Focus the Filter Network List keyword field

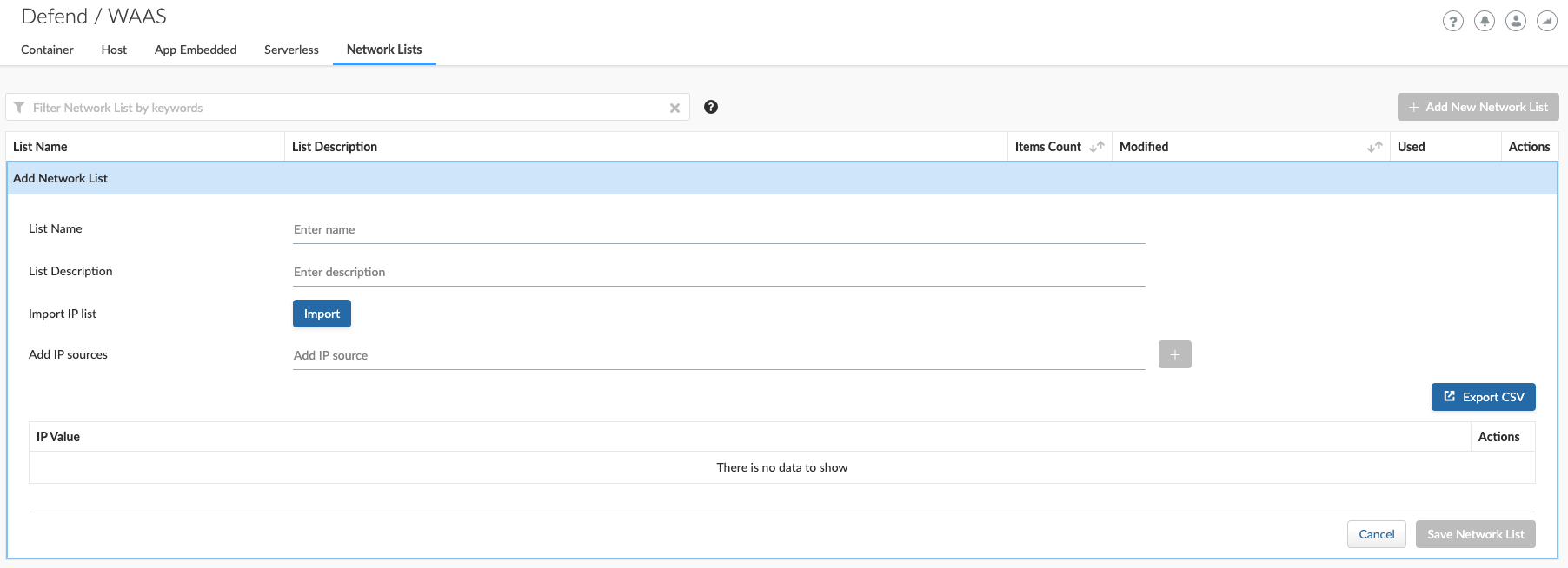click(x=348, y=108)
